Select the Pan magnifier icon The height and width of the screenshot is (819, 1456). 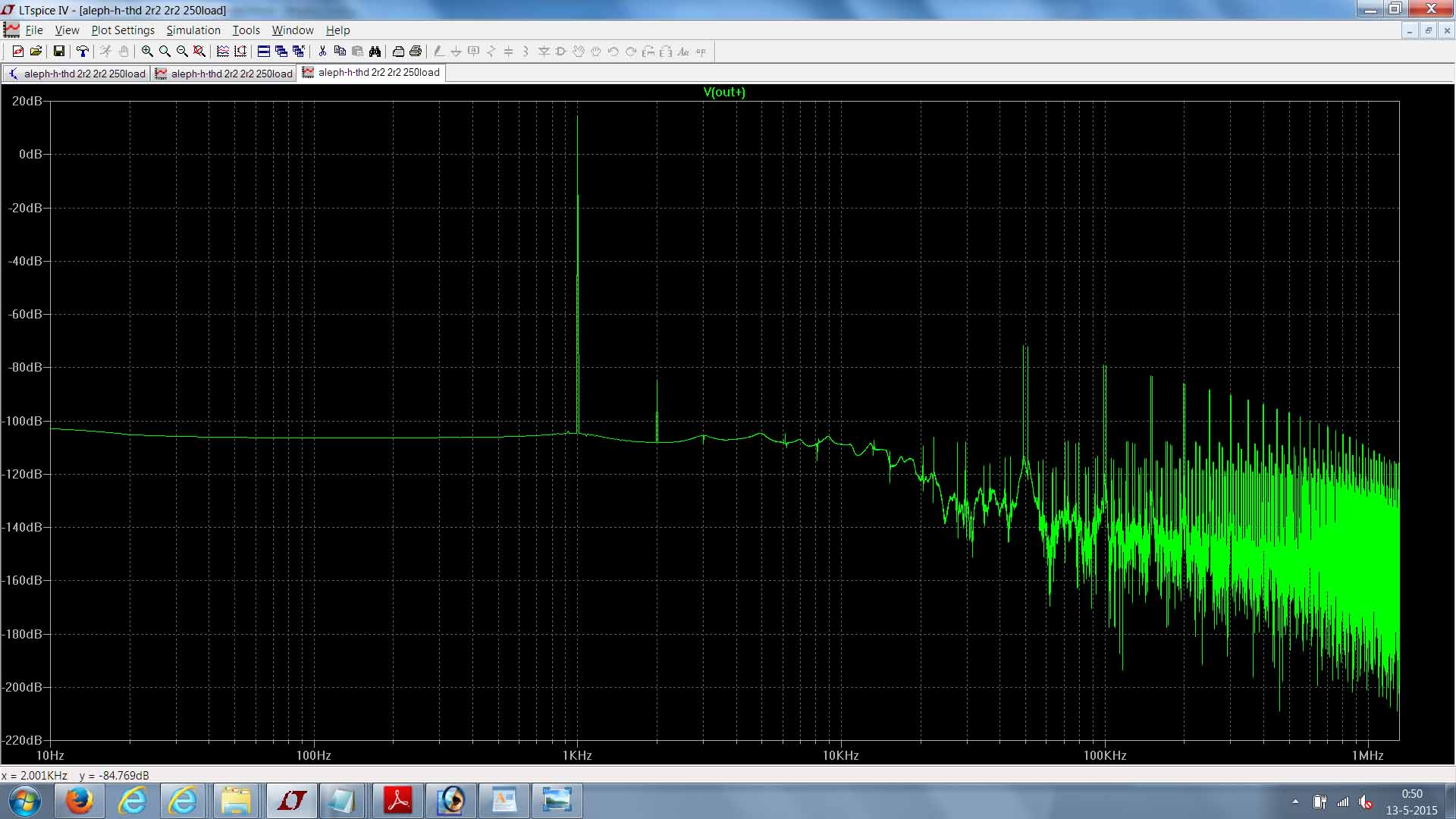point(165,52)
